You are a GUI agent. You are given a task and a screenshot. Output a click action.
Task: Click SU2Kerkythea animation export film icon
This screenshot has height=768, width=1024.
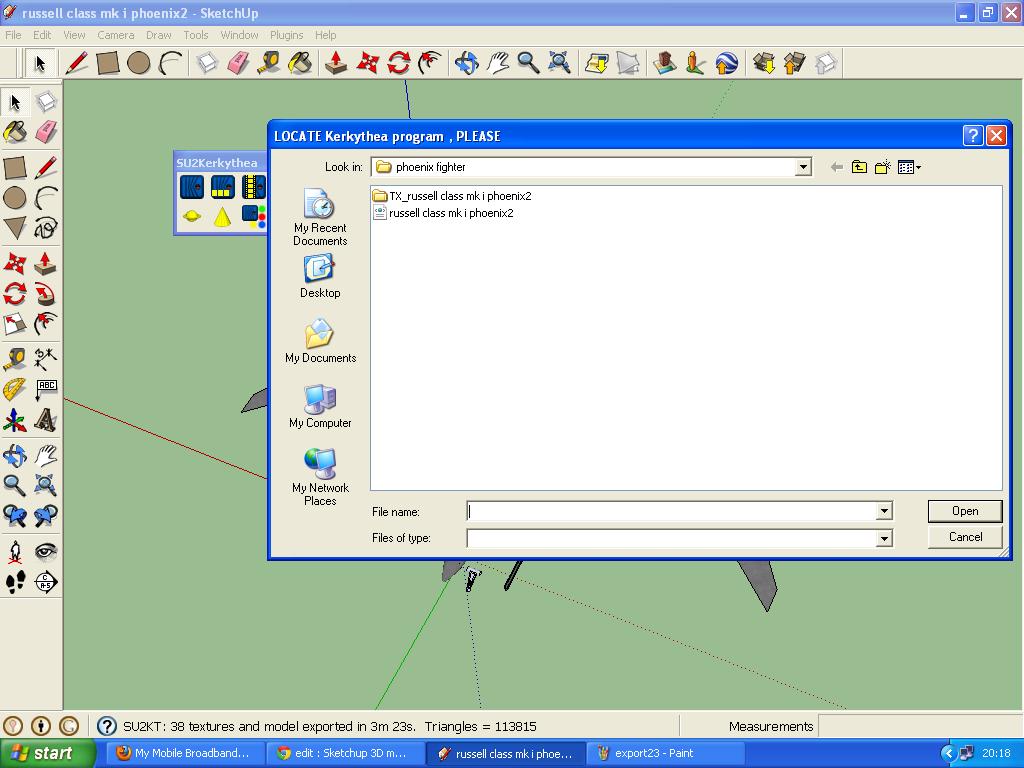pyautogui.click(x=253, y=187)
